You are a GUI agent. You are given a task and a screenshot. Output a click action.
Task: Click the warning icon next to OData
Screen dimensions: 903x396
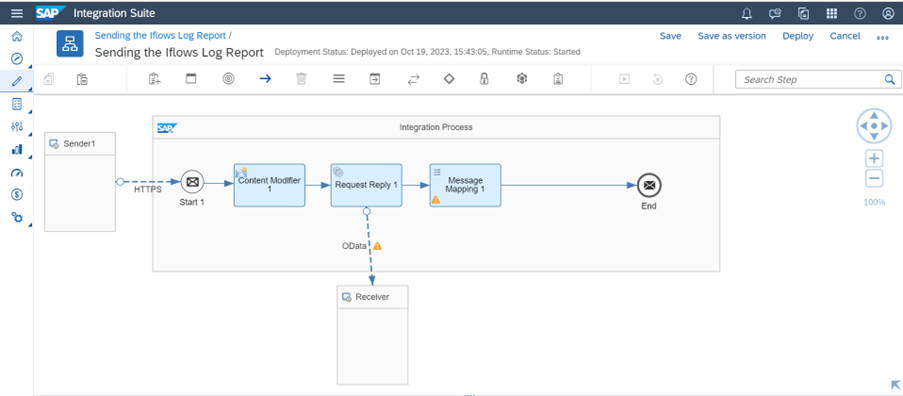[x=377, y=246]
